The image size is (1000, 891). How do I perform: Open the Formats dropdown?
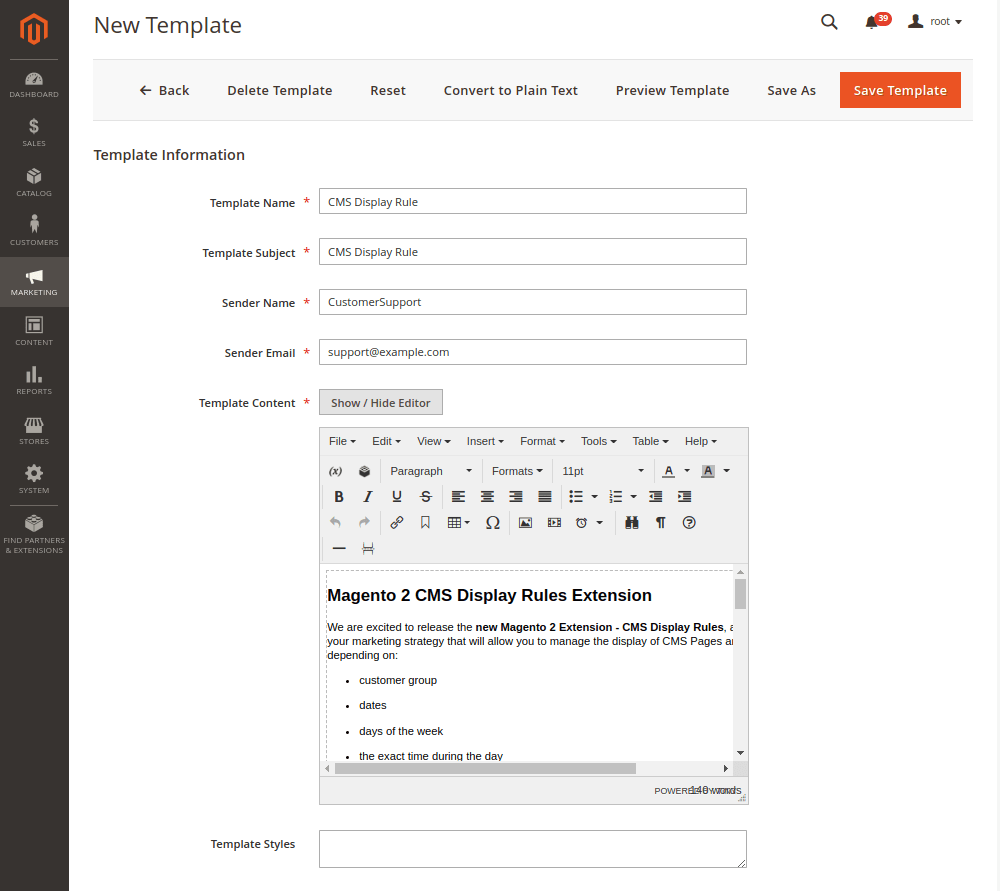tap(517, 471)
